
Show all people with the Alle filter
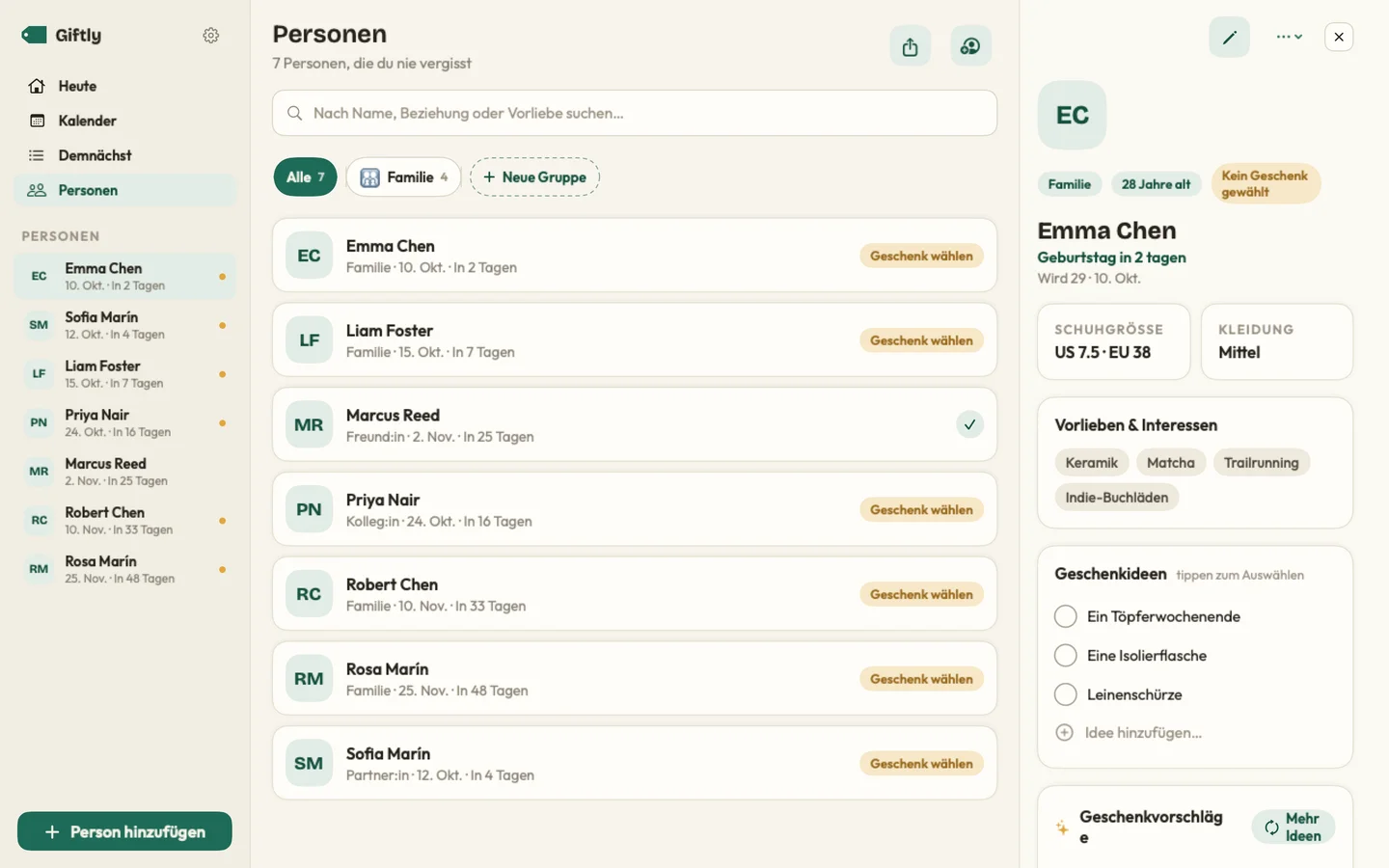click(305, 177)
